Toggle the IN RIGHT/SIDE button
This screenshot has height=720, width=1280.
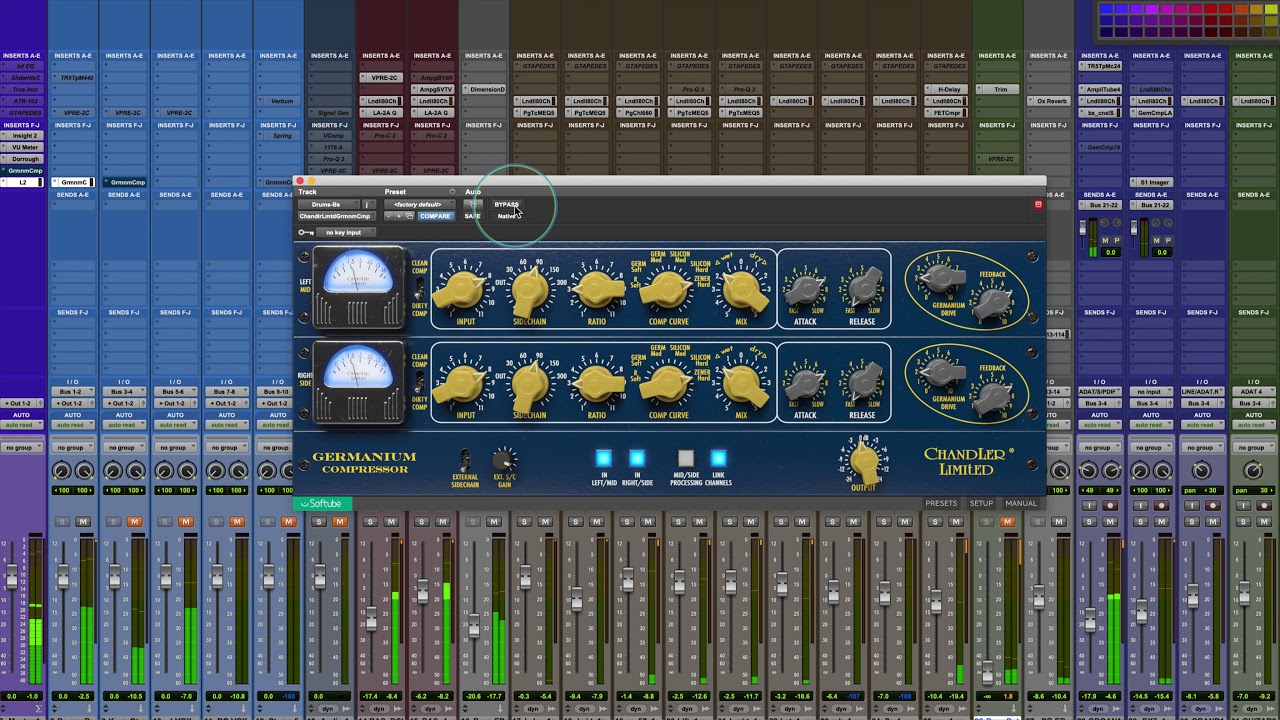(x=637, y=458)
